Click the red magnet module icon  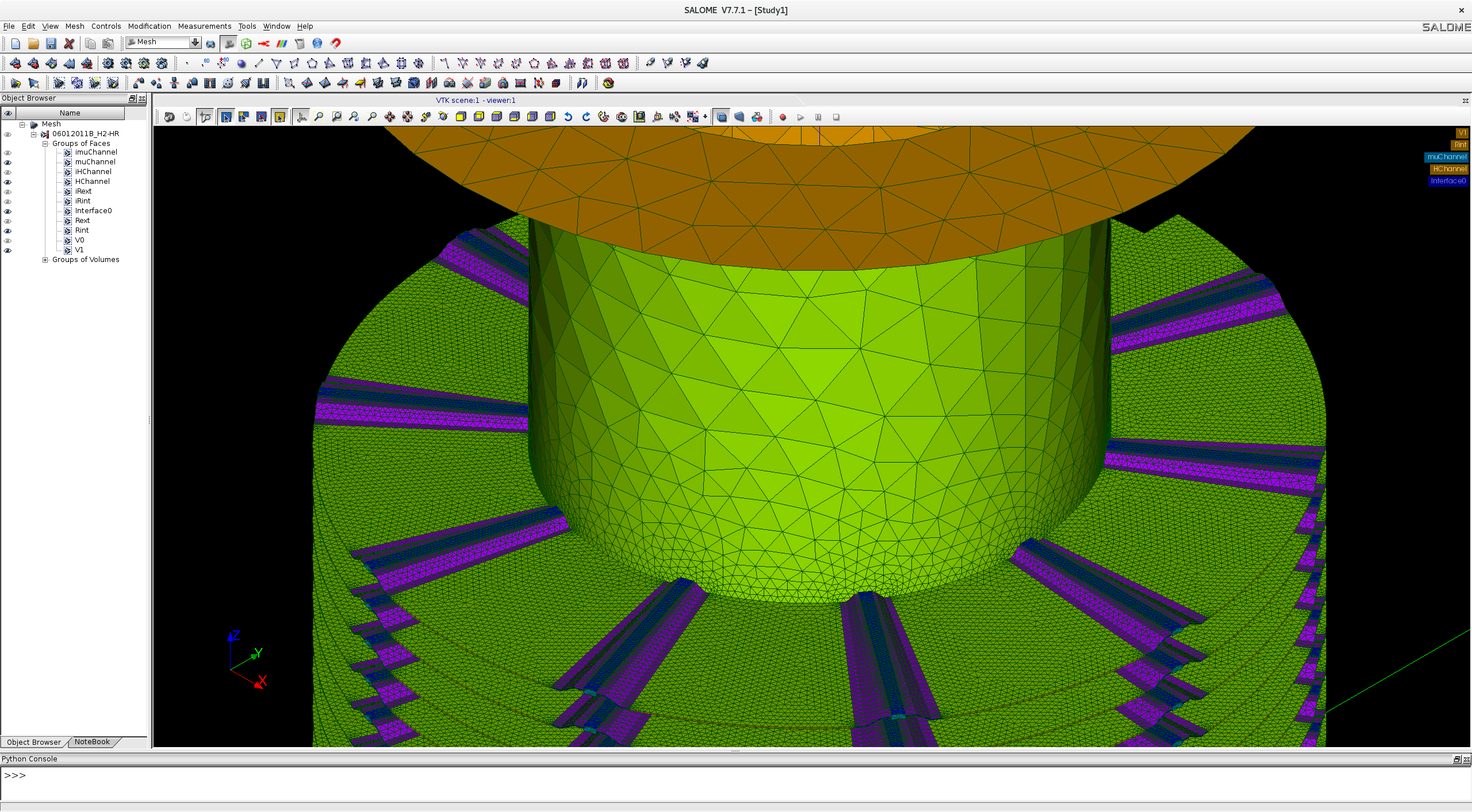point(335,44)
